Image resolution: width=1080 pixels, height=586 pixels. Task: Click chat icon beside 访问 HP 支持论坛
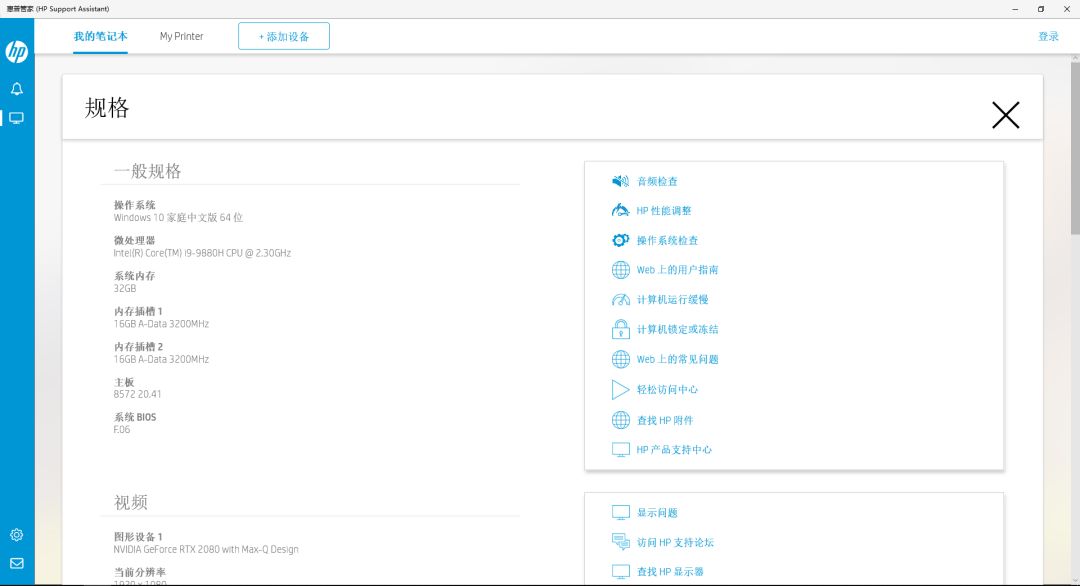pos(621,542)
